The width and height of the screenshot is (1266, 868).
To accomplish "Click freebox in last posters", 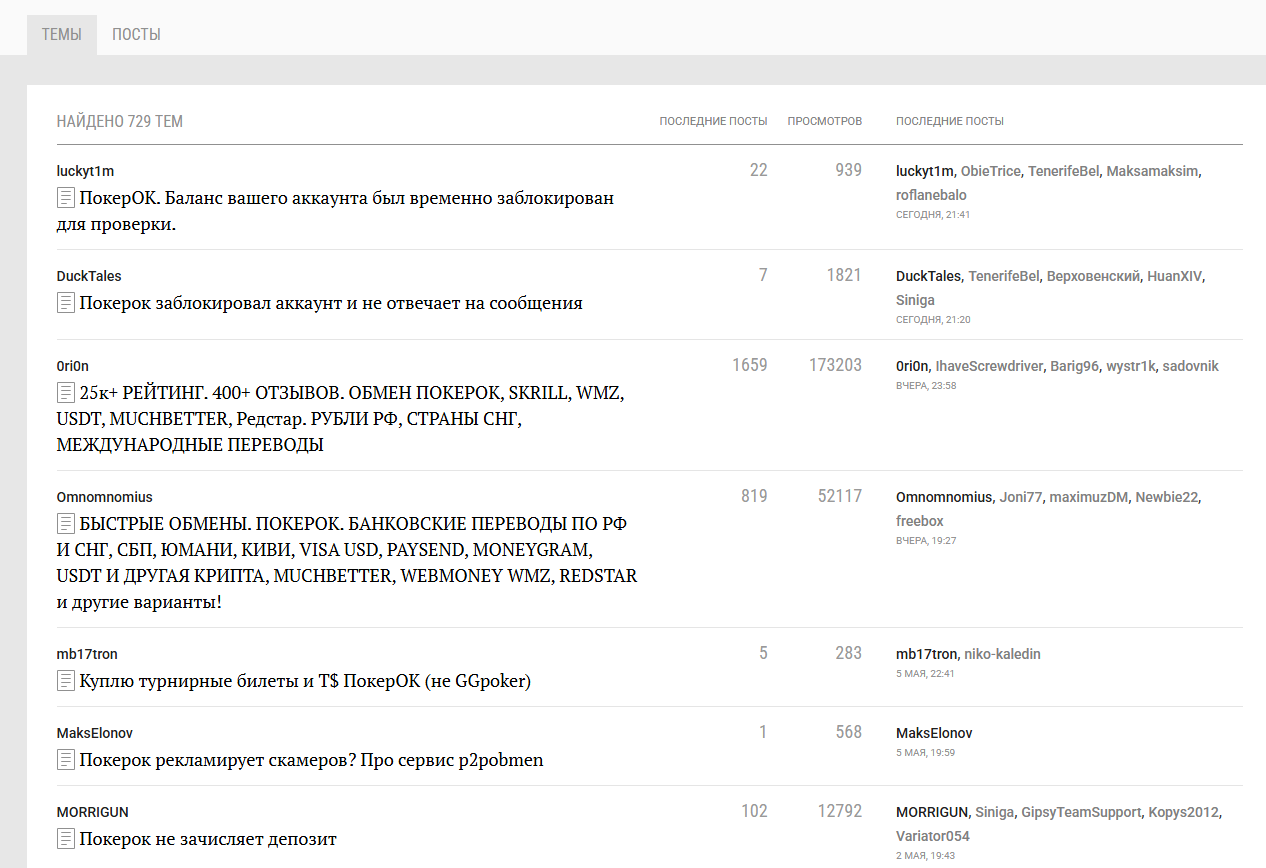I will [920, 521].
